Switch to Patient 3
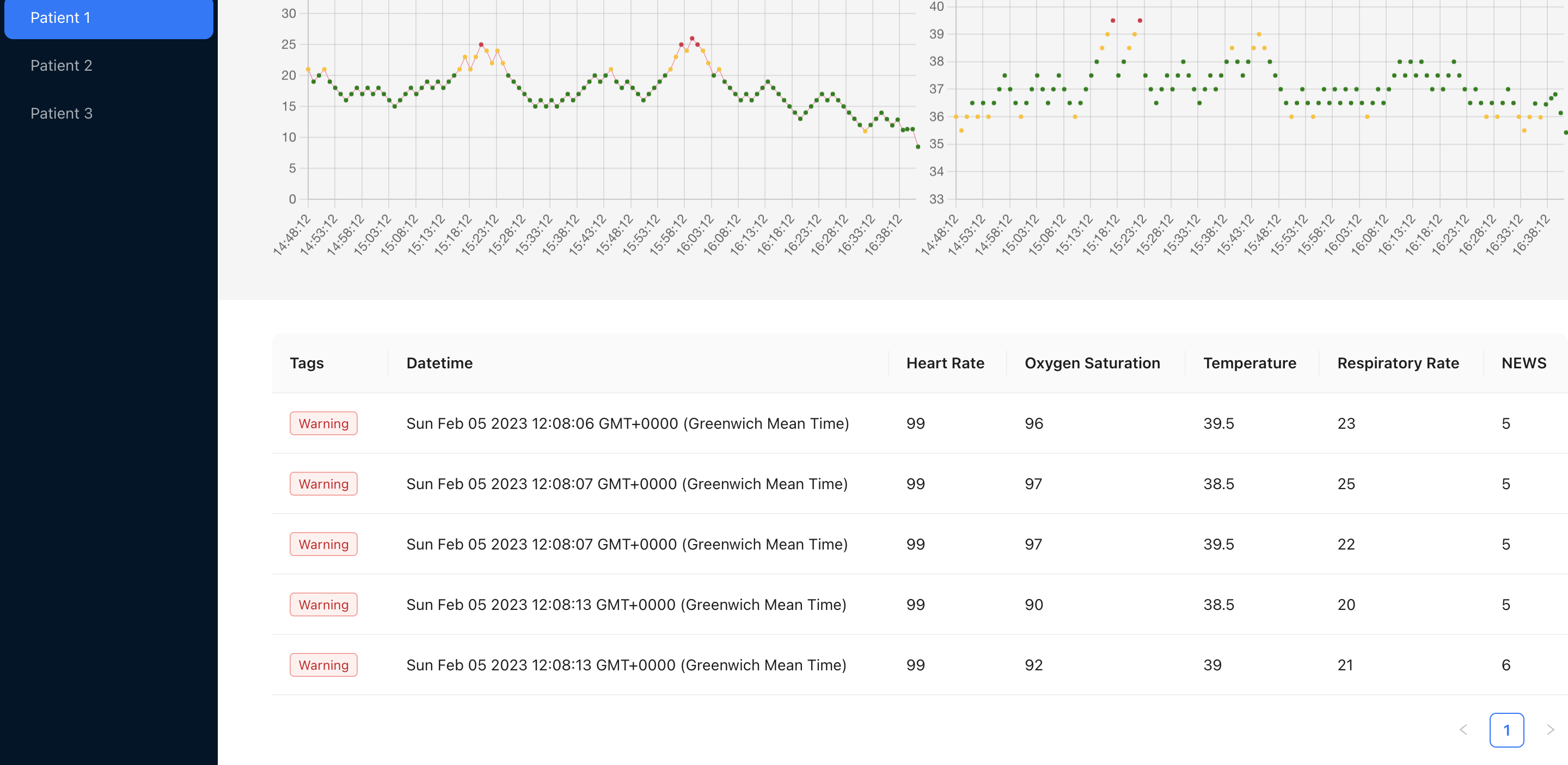 pyautogui.click(x=62, y=113)
